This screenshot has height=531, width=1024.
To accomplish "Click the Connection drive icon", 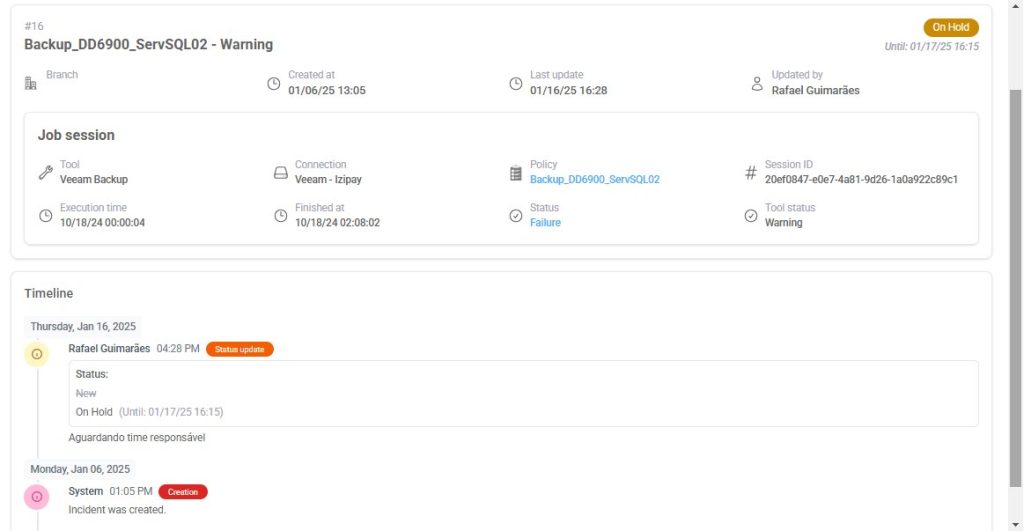I will 280,172.
